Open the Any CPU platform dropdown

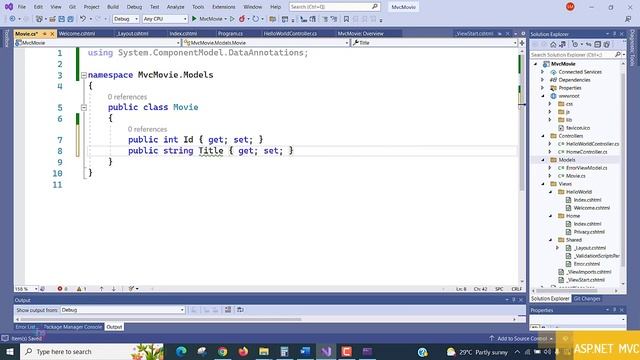point(165,19)
